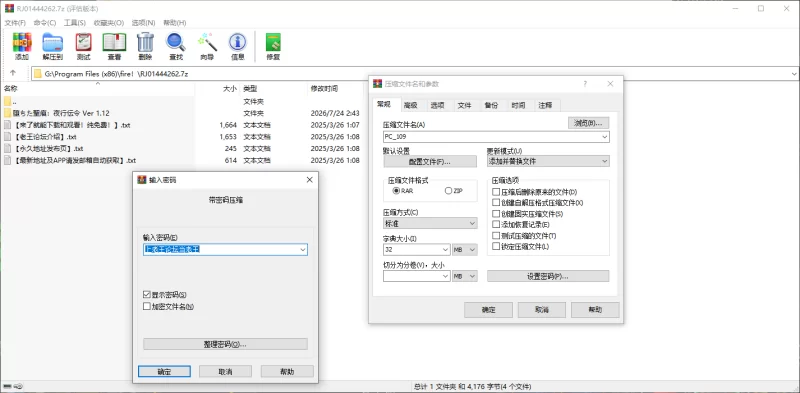Click 帮助 in the archive parameters dialog
The width and height of the screenshot is (800, 393).
[595, 310]
